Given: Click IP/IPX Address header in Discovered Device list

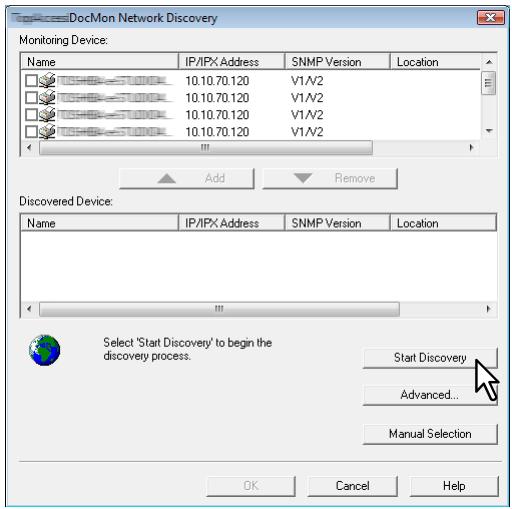Looking at the screenshot, I should tap(232, 223).
